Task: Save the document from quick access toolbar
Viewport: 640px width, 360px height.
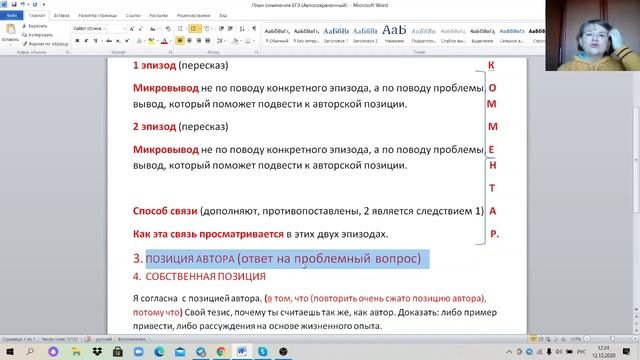Action: [13, 4]
